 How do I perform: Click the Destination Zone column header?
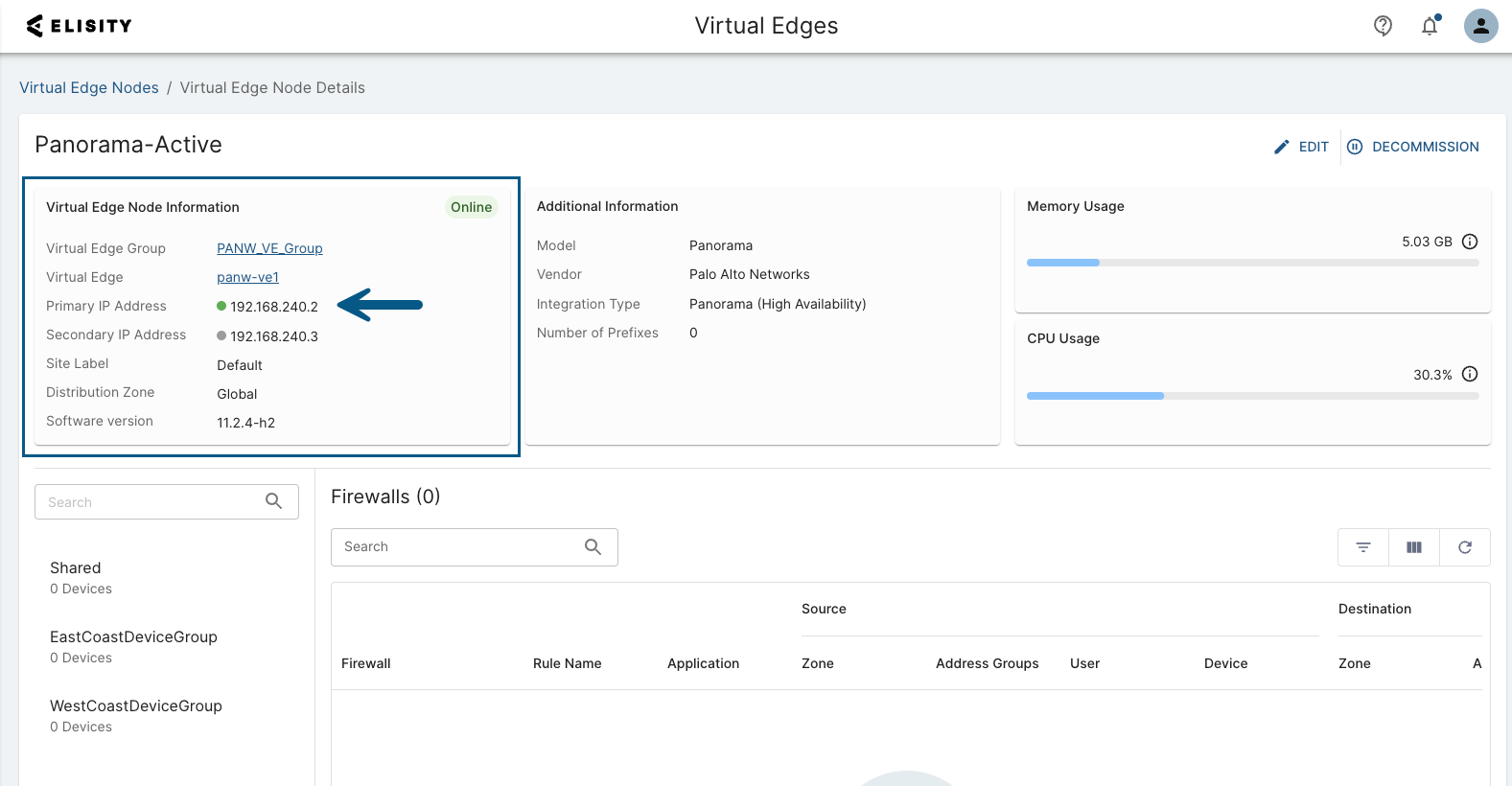click(1355, 663)
